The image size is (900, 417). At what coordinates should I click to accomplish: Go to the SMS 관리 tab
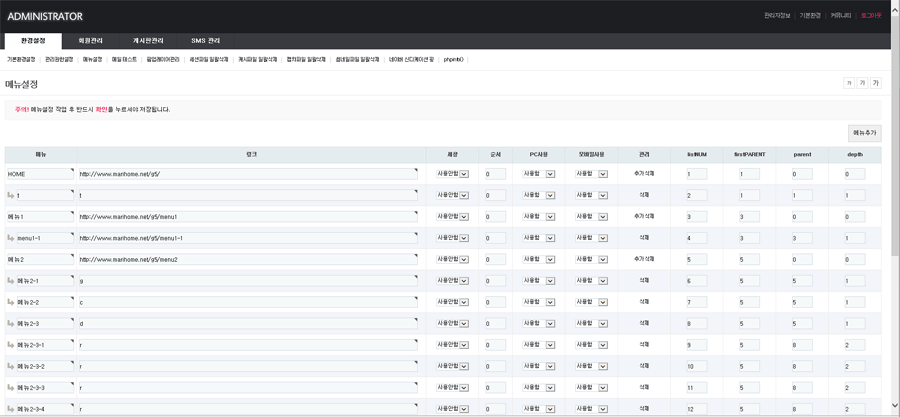click(x=205, y=41)
